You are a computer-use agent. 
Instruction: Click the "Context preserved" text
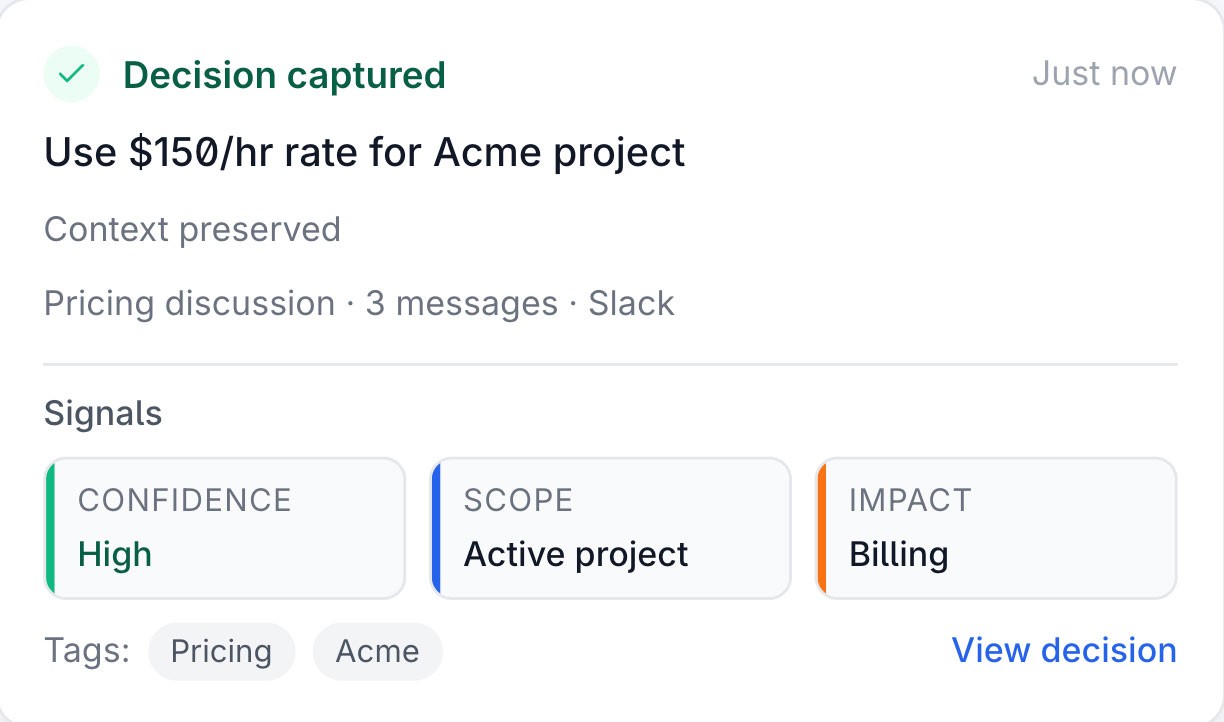tap(192, 229)
